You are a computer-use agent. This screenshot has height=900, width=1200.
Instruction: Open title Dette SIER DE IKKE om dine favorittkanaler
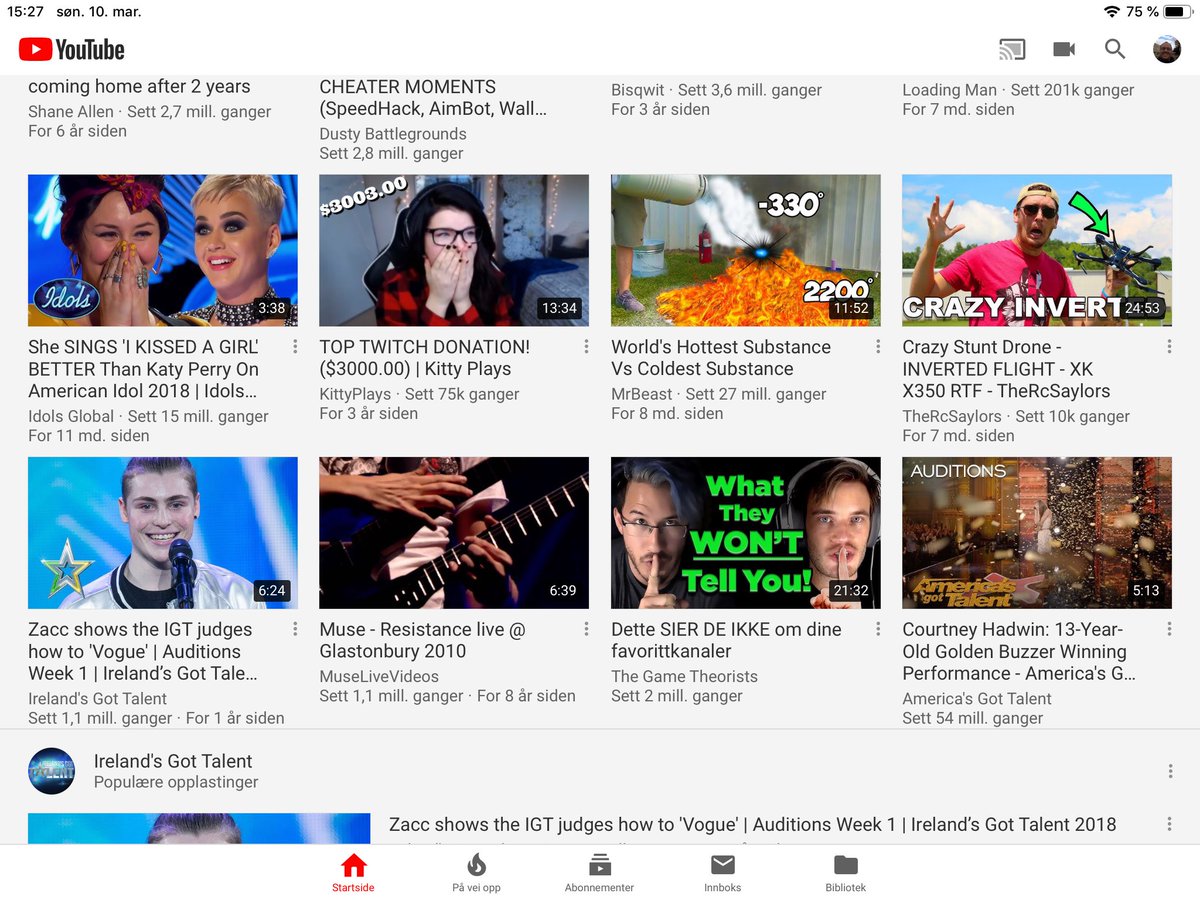pyautogui.click(x=726, y=640)
